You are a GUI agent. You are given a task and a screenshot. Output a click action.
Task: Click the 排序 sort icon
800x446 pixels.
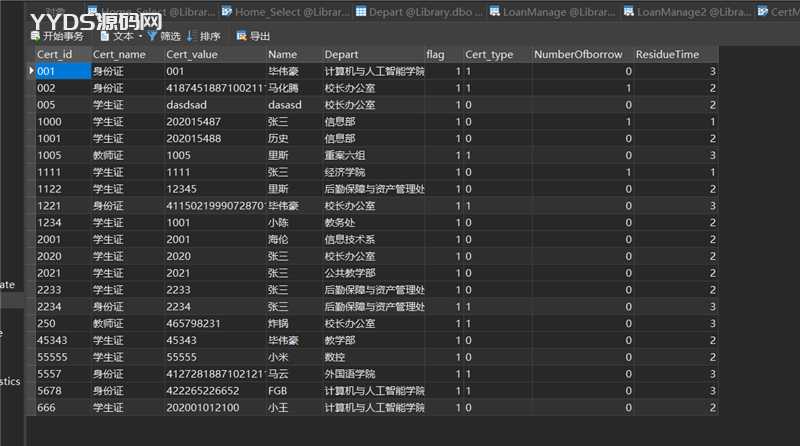[x=191, y=36]
